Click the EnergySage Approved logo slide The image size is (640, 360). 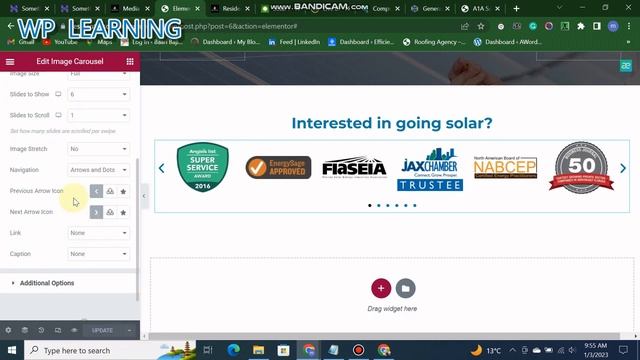[278, 167]
